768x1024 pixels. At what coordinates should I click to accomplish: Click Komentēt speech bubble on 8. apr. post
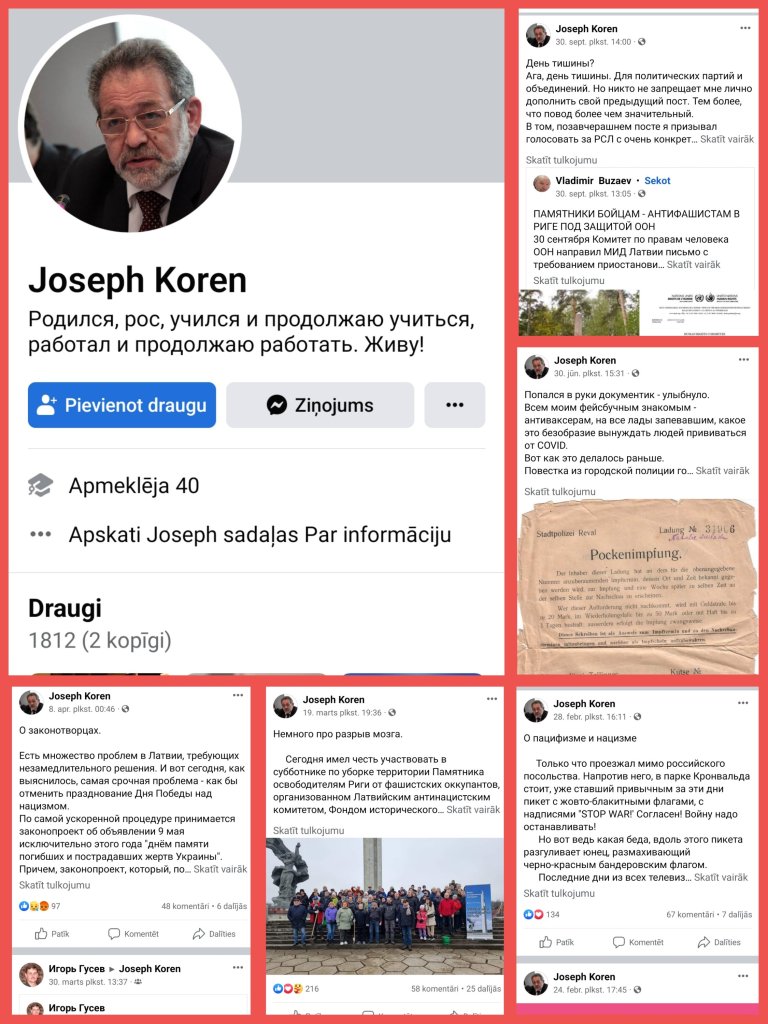pyautogui.click(x=114, y=934)
